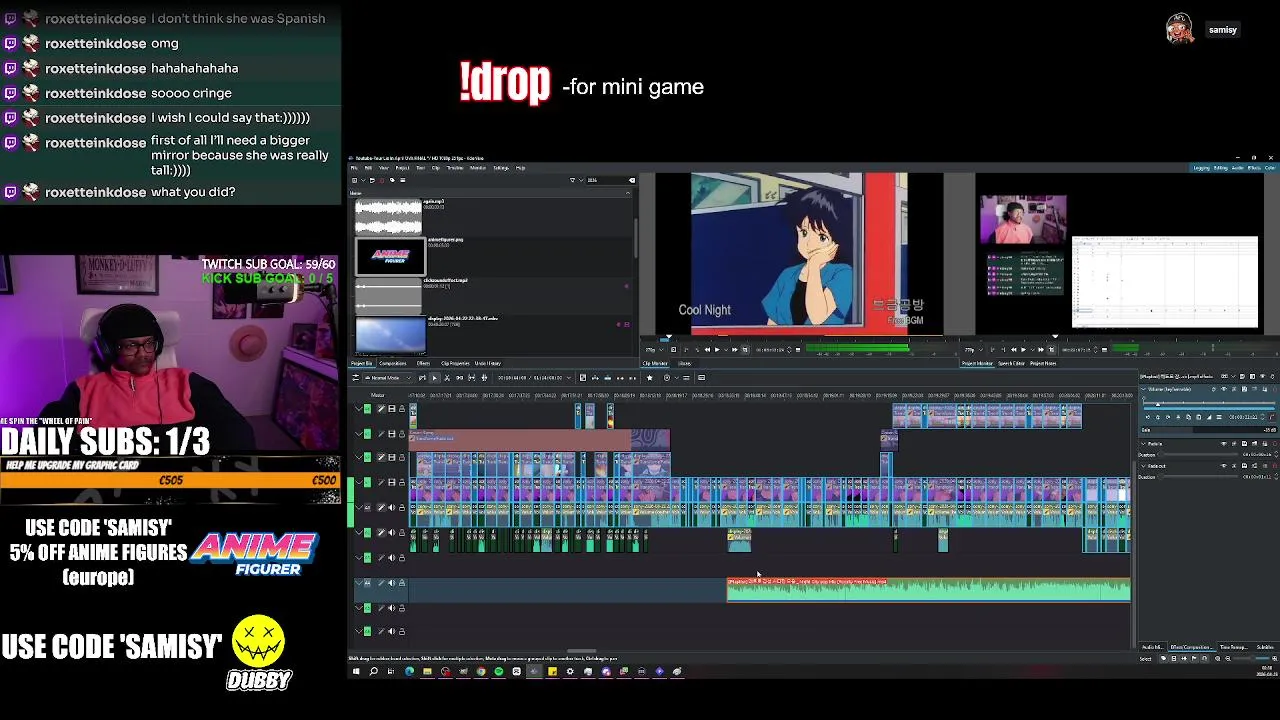
Task: Set the in point in Clip Monitor
Action: (686, 350)
